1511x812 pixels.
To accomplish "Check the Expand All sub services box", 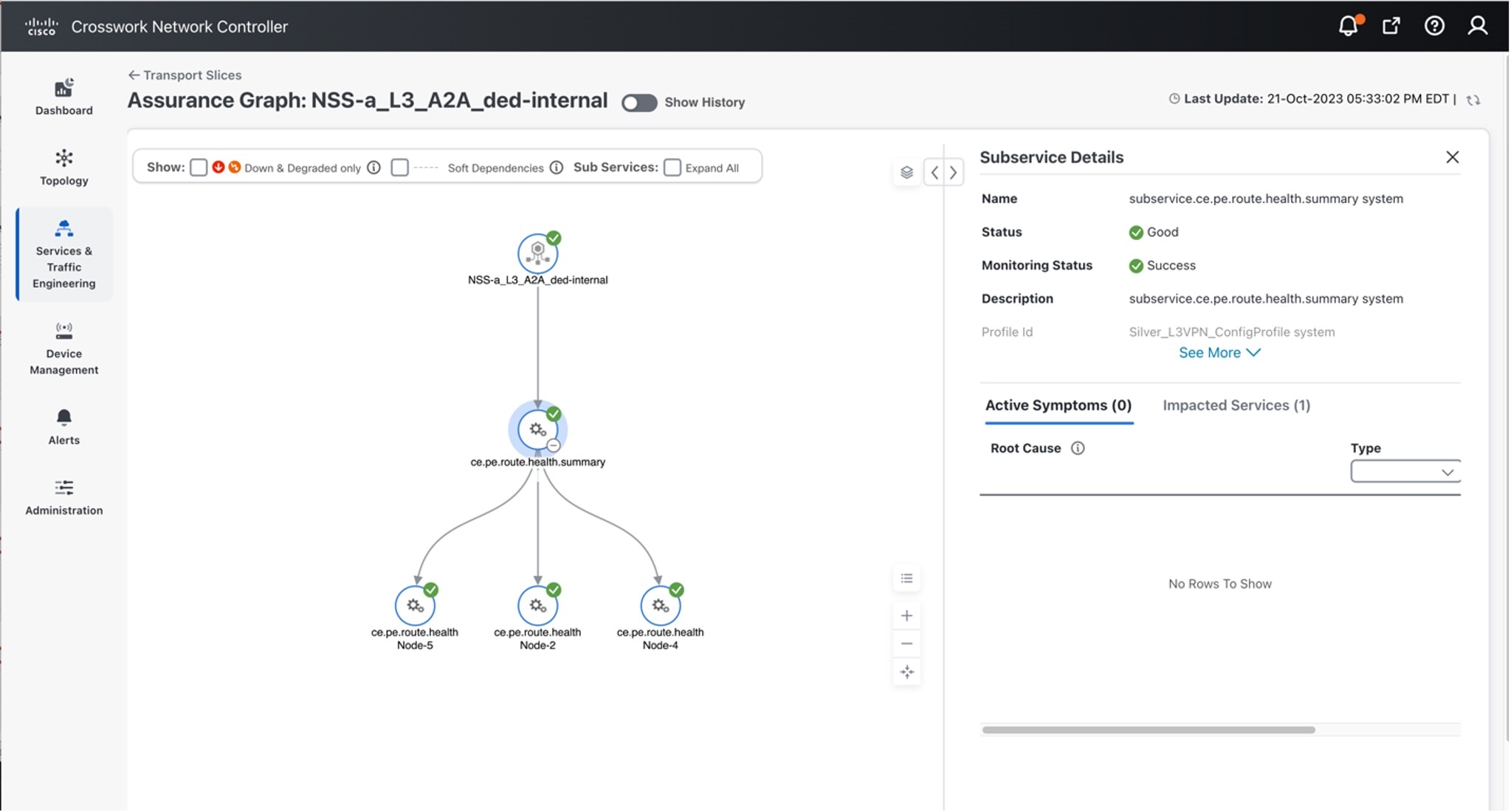I will click(x=672, y=168).
